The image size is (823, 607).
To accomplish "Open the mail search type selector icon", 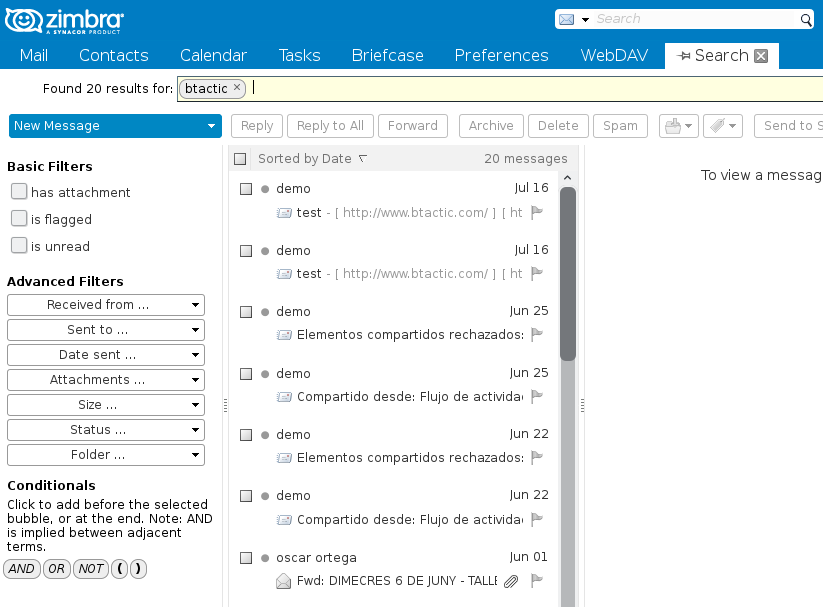I will click(x=573, y=19).
